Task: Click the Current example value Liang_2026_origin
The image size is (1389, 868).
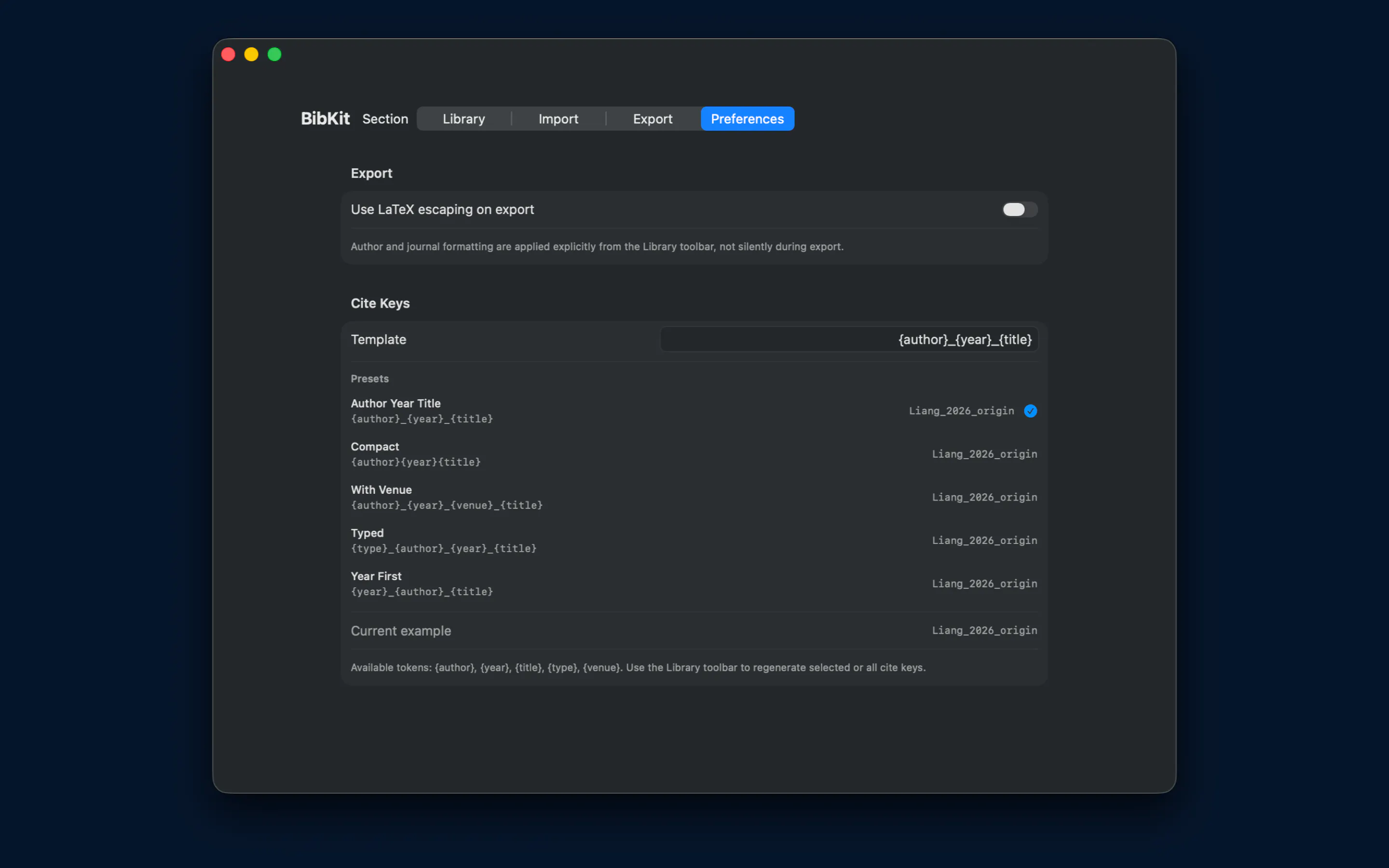Action: (984, 630)
